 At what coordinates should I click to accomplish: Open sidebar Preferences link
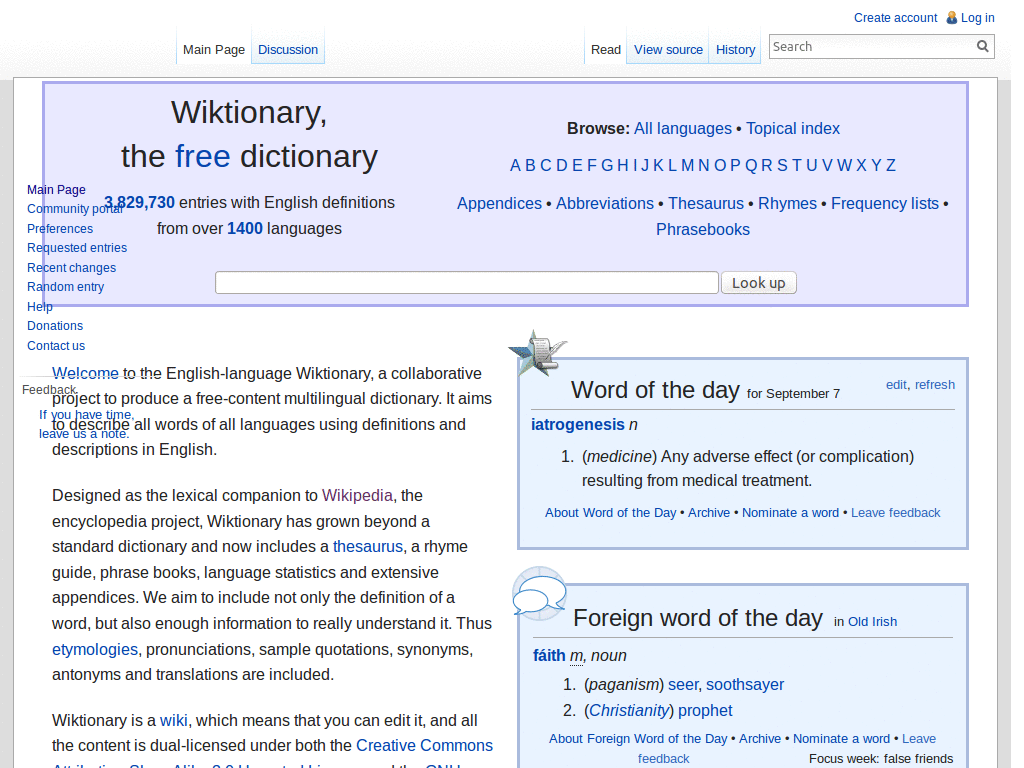60,229
